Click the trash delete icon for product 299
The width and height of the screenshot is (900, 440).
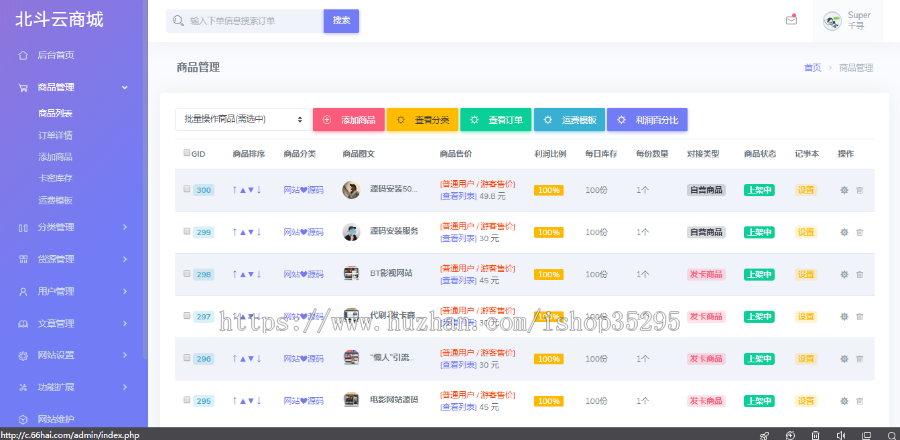tap(859, 232)
